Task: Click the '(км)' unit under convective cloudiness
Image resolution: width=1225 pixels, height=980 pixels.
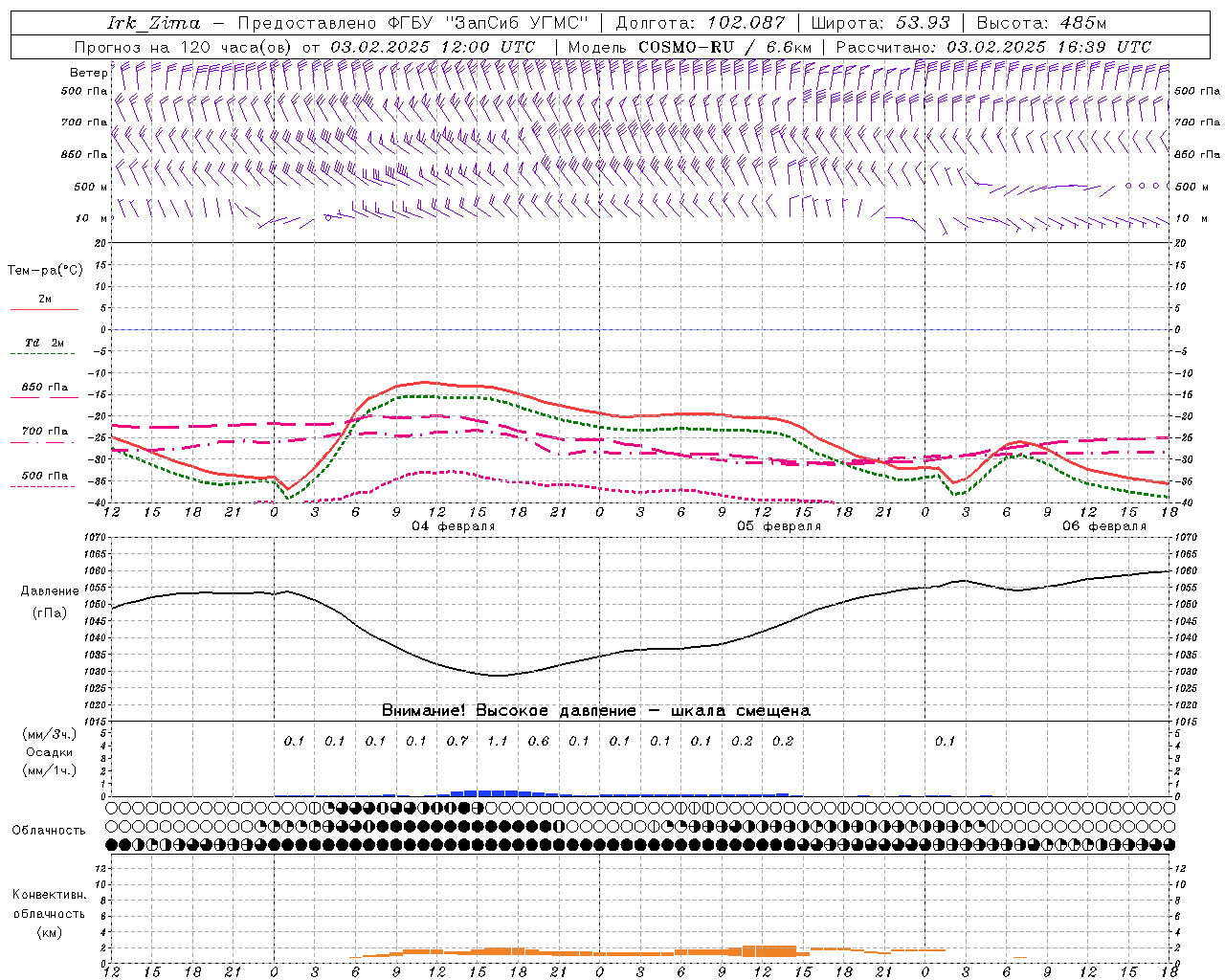Action: click(x=49, y=932)
